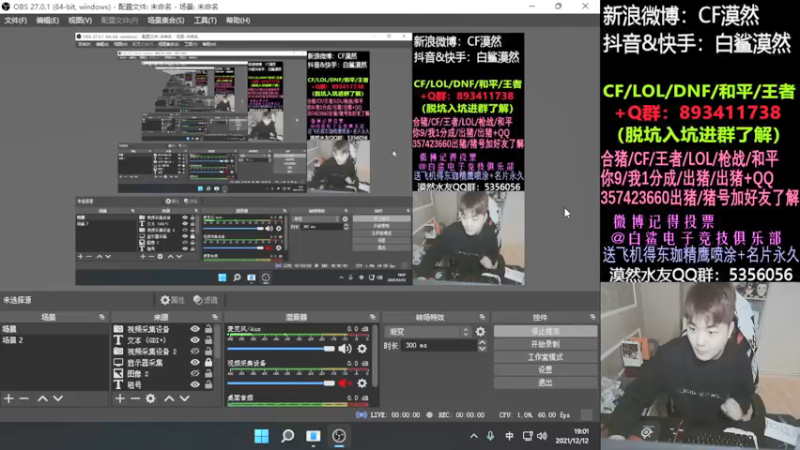Viewport: 800px width, 450px height.
Task: Show the 视频采集设备 2 source
Action: pyautogui.click(x=195, y=352)
